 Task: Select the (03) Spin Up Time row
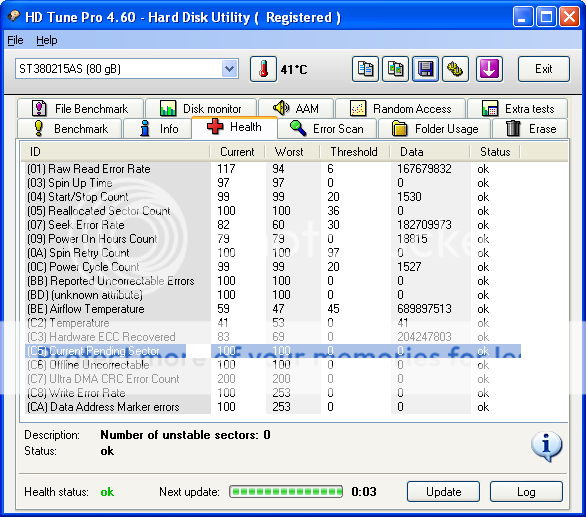click(273, 183)
